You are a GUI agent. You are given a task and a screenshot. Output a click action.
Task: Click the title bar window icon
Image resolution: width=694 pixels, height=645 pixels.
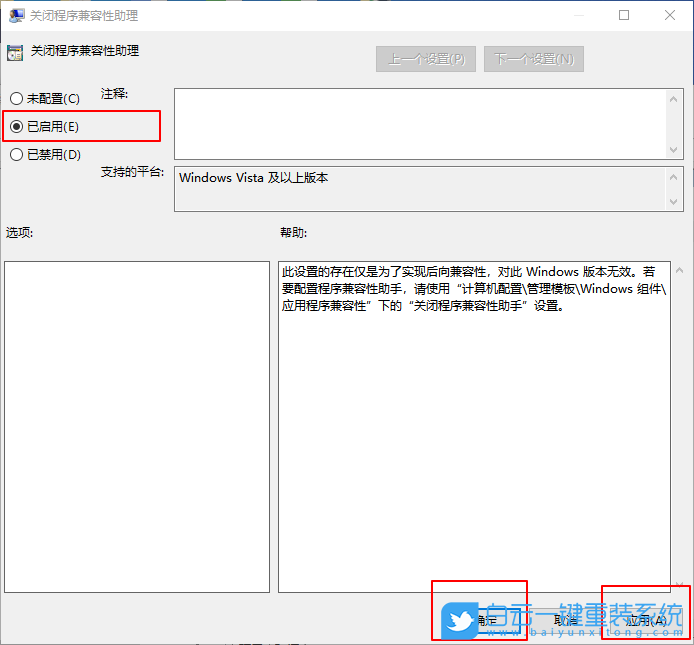click(17, 15)
